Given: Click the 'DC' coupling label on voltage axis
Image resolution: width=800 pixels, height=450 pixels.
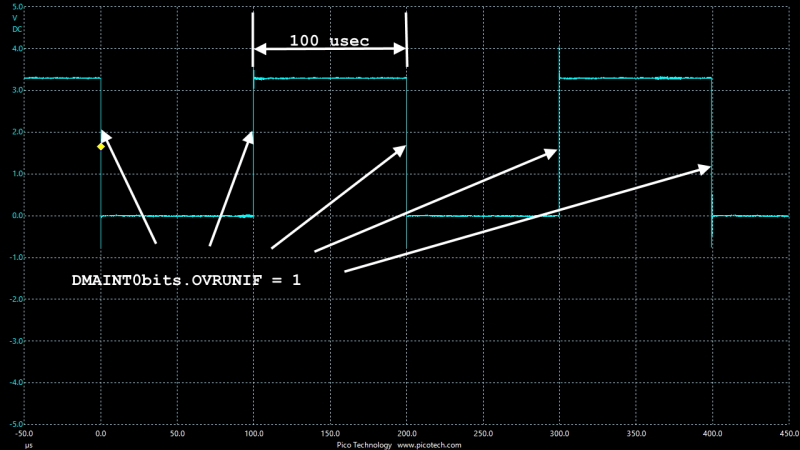Looking at the screenshot, I should click(x=17, y=29).
